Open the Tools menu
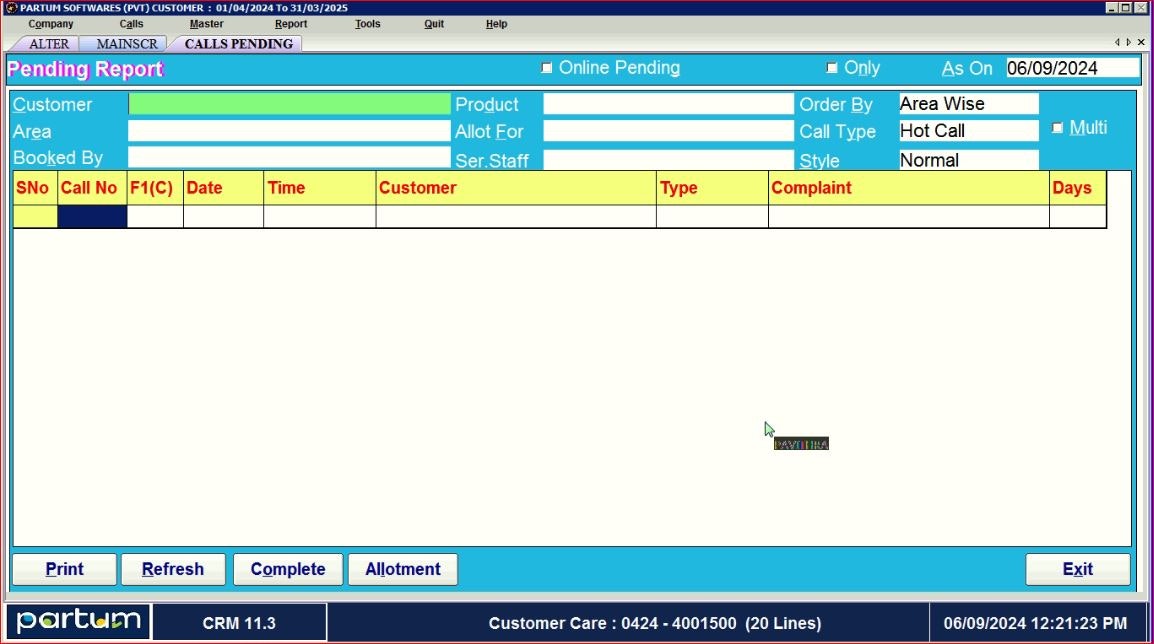The height and width of the screenshot is (644, 1154). click(x=367, y=23)
